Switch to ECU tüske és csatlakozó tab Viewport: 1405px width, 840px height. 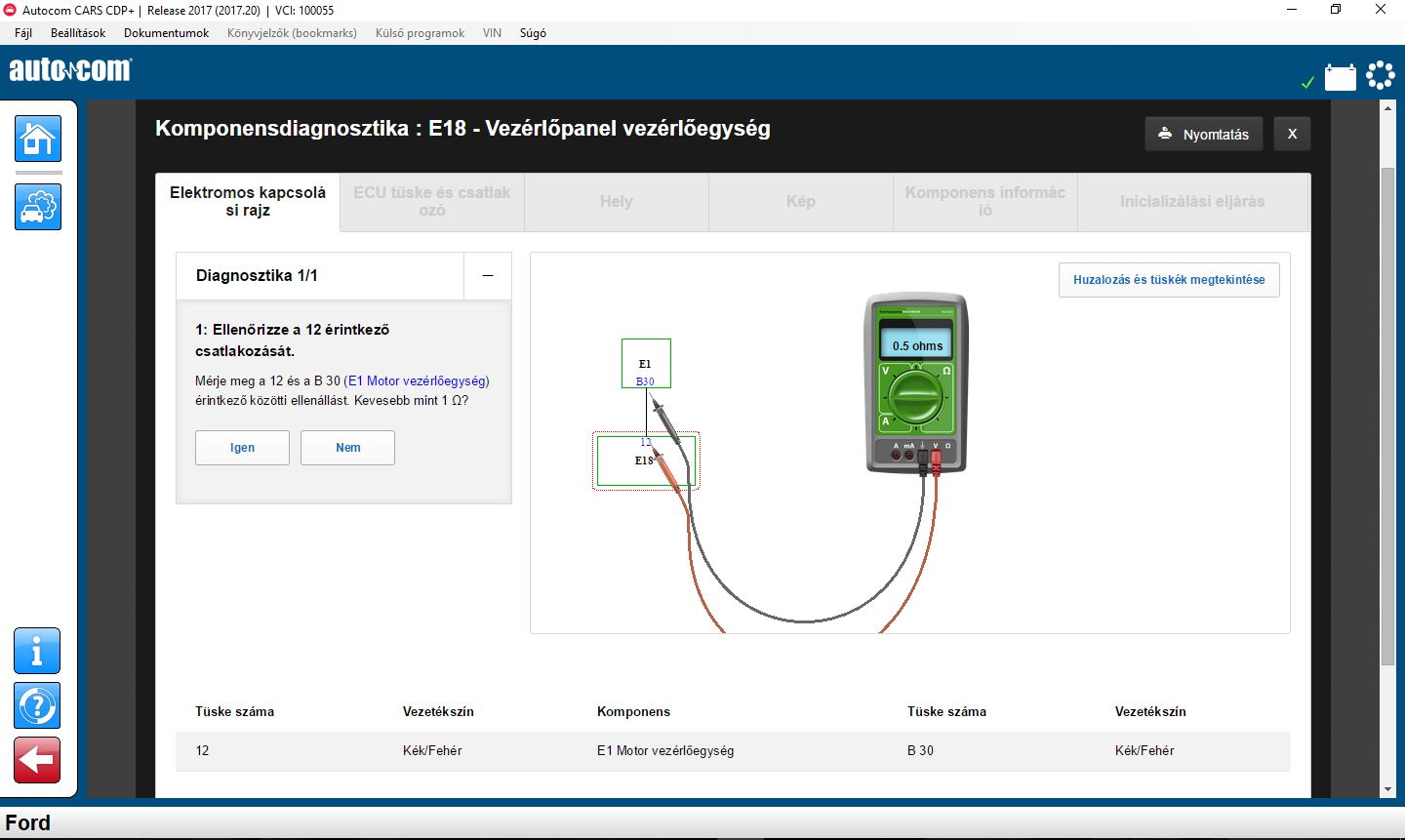click(431, 202)
